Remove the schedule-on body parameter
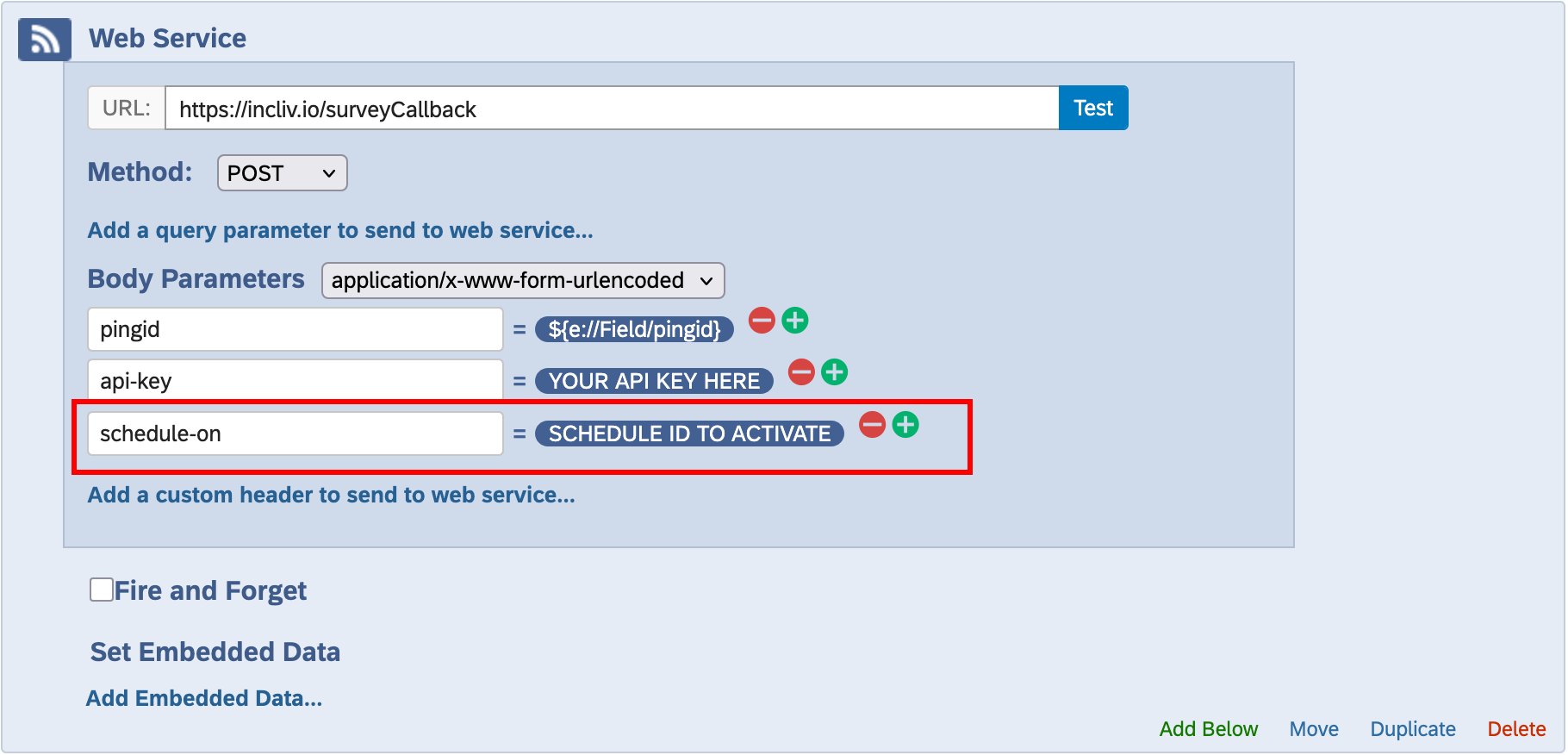Viewport: 1568px width, 755px height. (872, 425)
